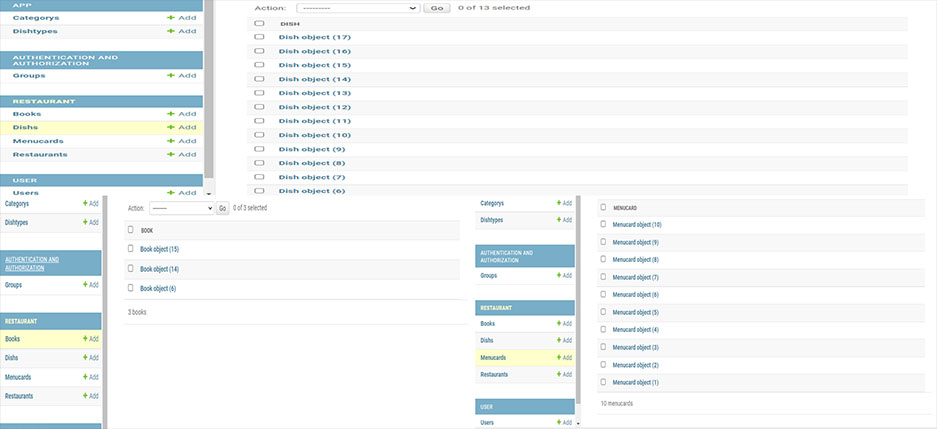The height and width of the screenshot is (429, 937).
Task: Click Add plus icon for Groups on Menucard page
Action: [x=563, y=275]
